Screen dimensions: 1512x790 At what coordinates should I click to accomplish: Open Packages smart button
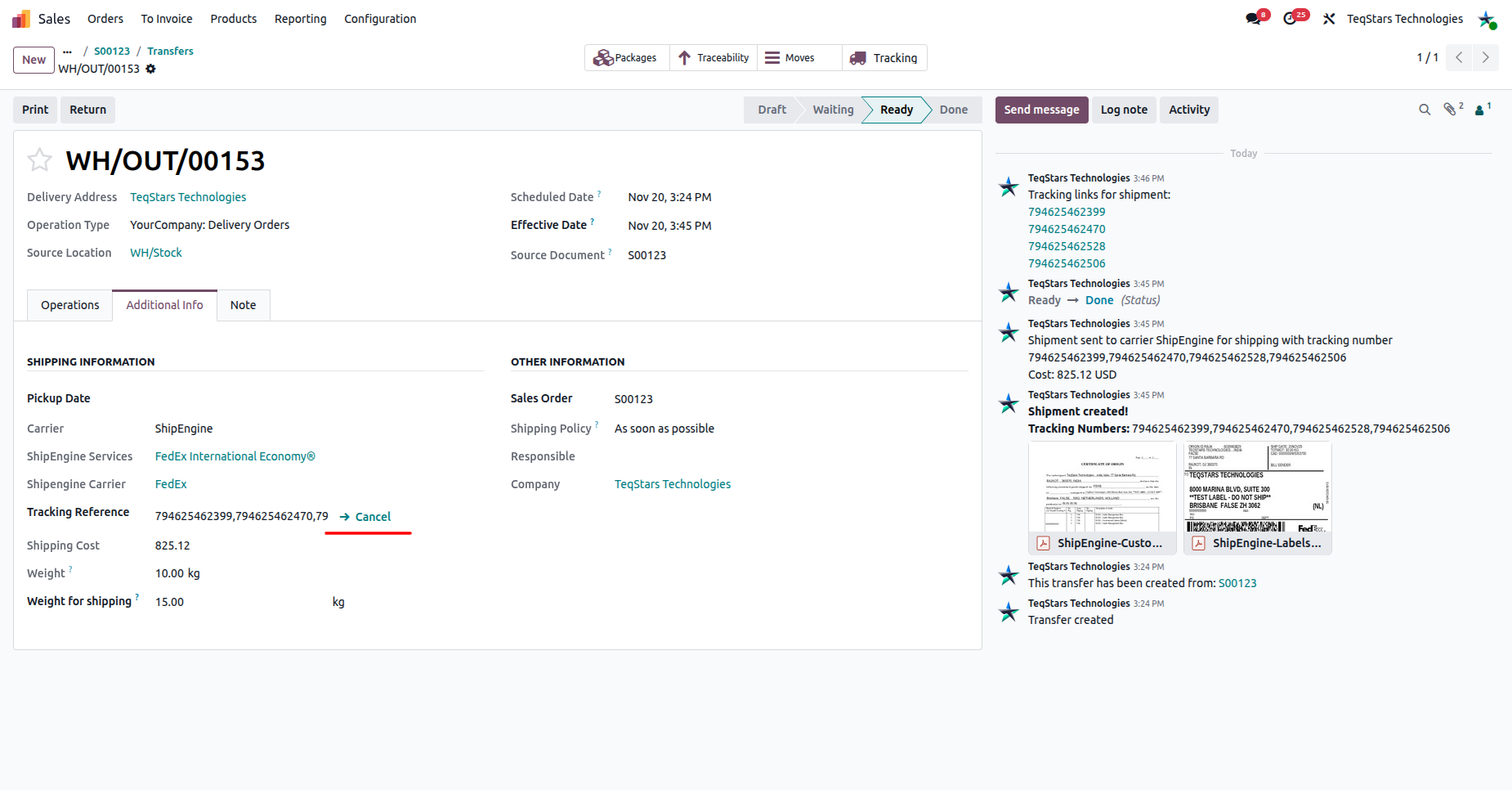(626, 58)
